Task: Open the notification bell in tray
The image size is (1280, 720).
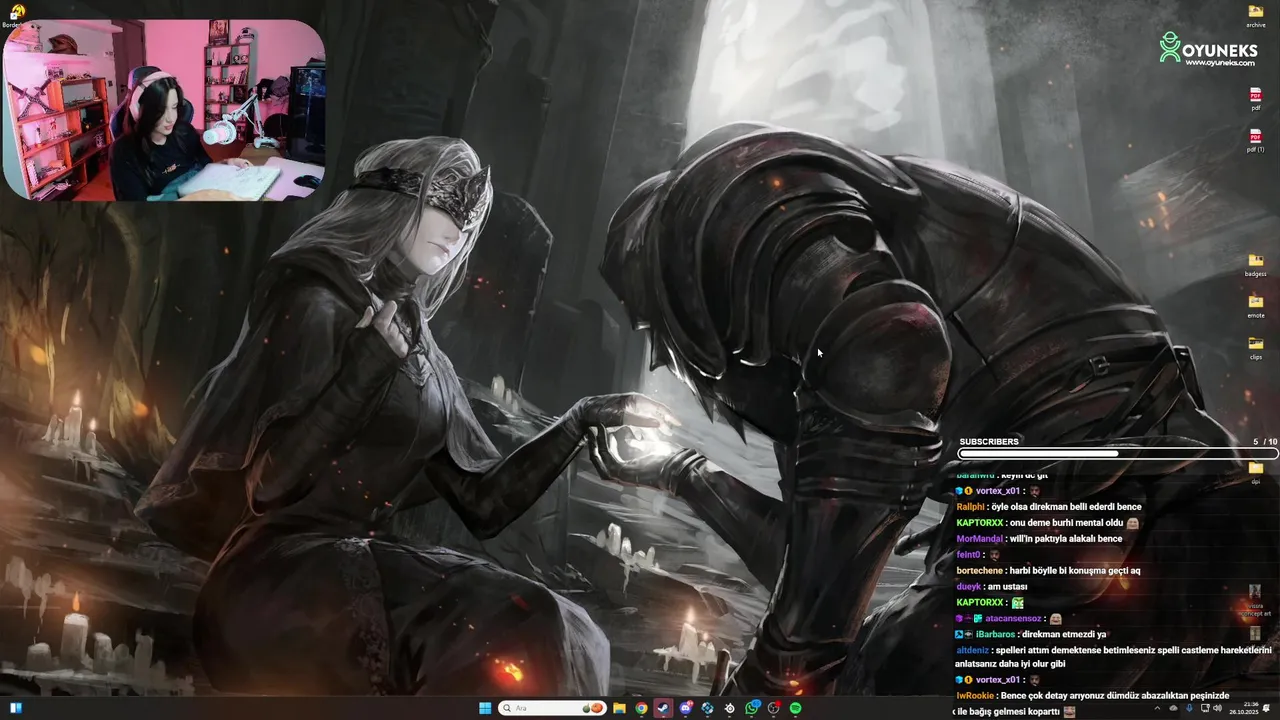Action: 1267,708
